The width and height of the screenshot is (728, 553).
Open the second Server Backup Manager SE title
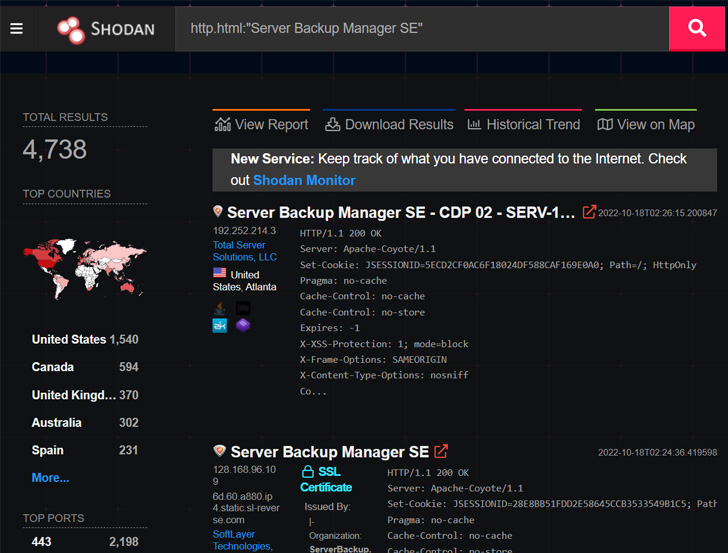(x=330, y=452)
